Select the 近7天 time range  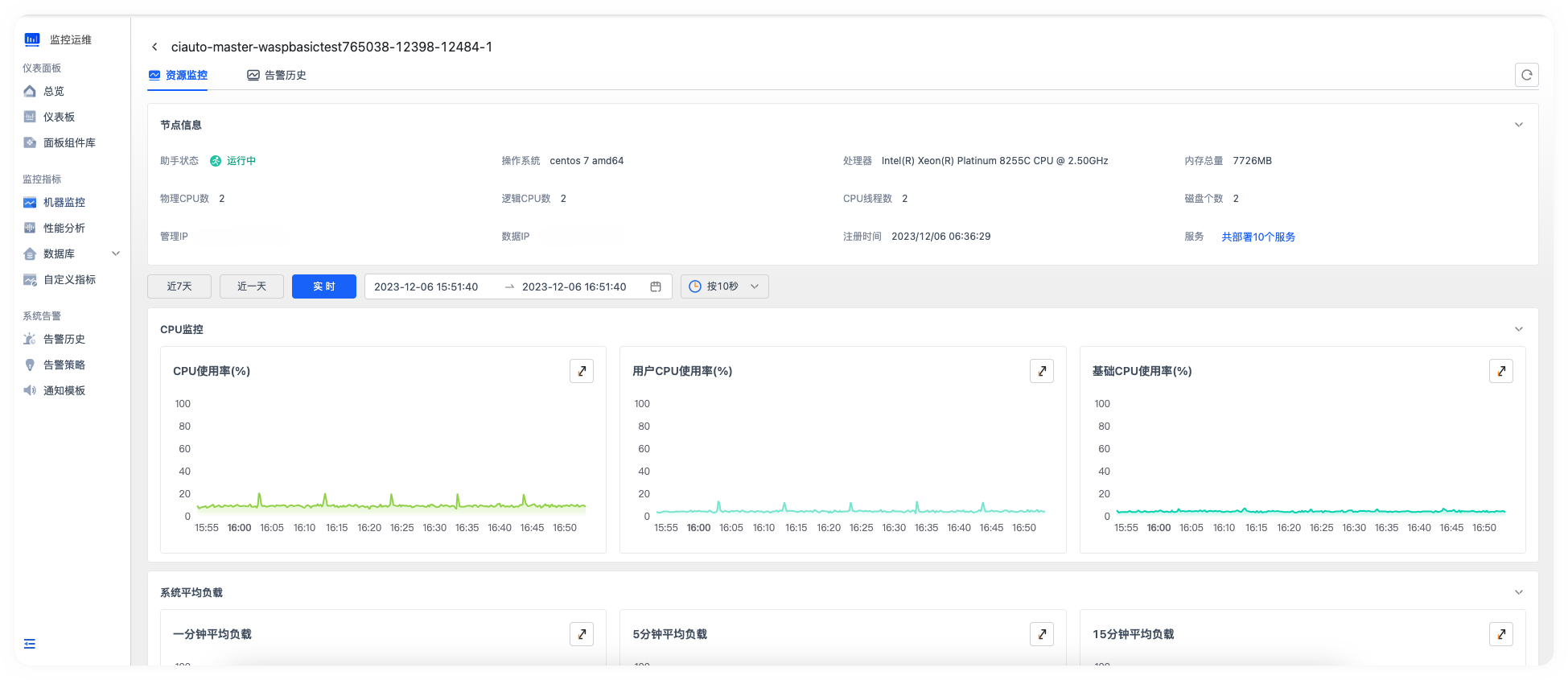point(179,286)
